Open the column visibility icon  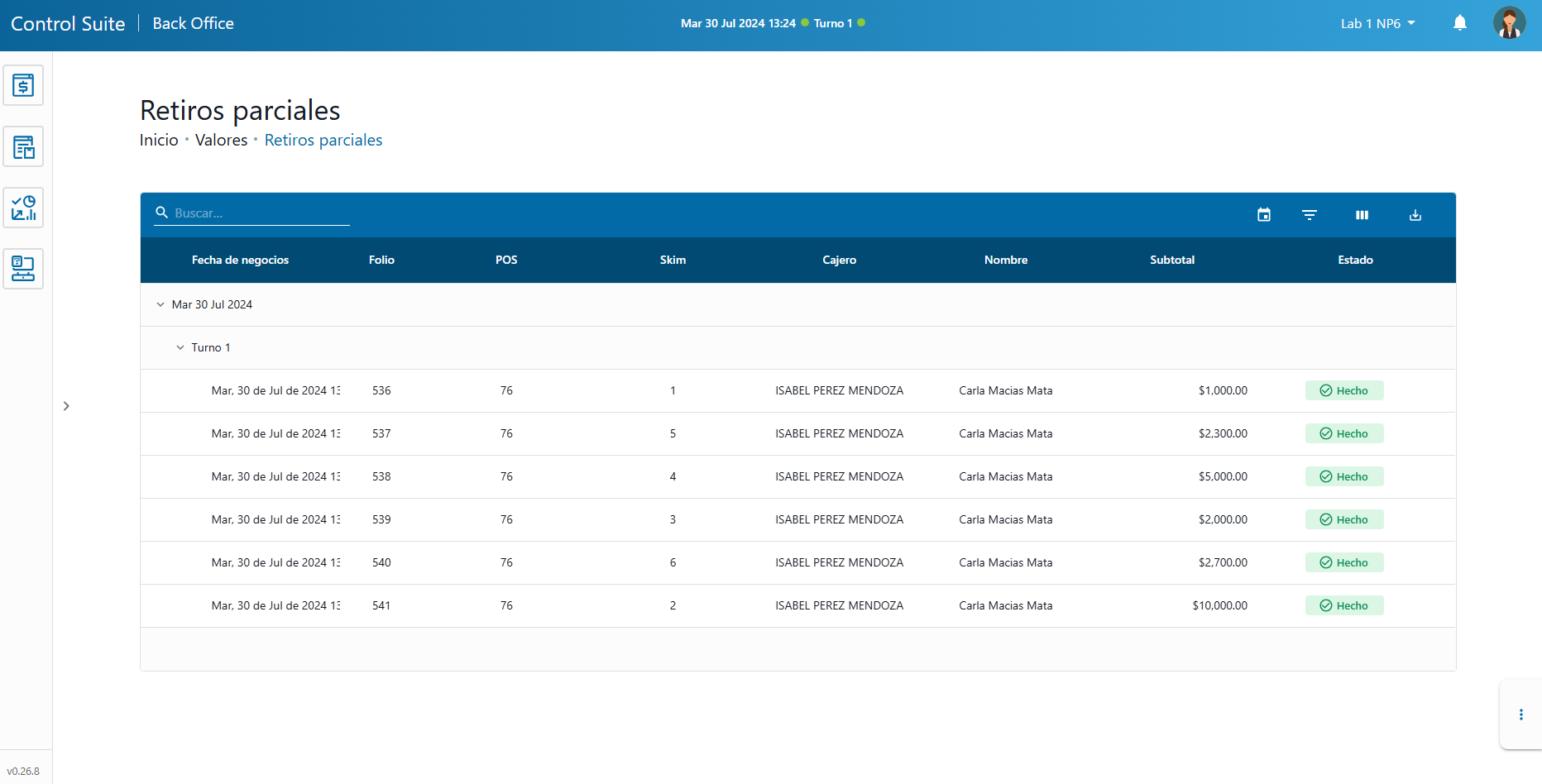pos(1362,215)
